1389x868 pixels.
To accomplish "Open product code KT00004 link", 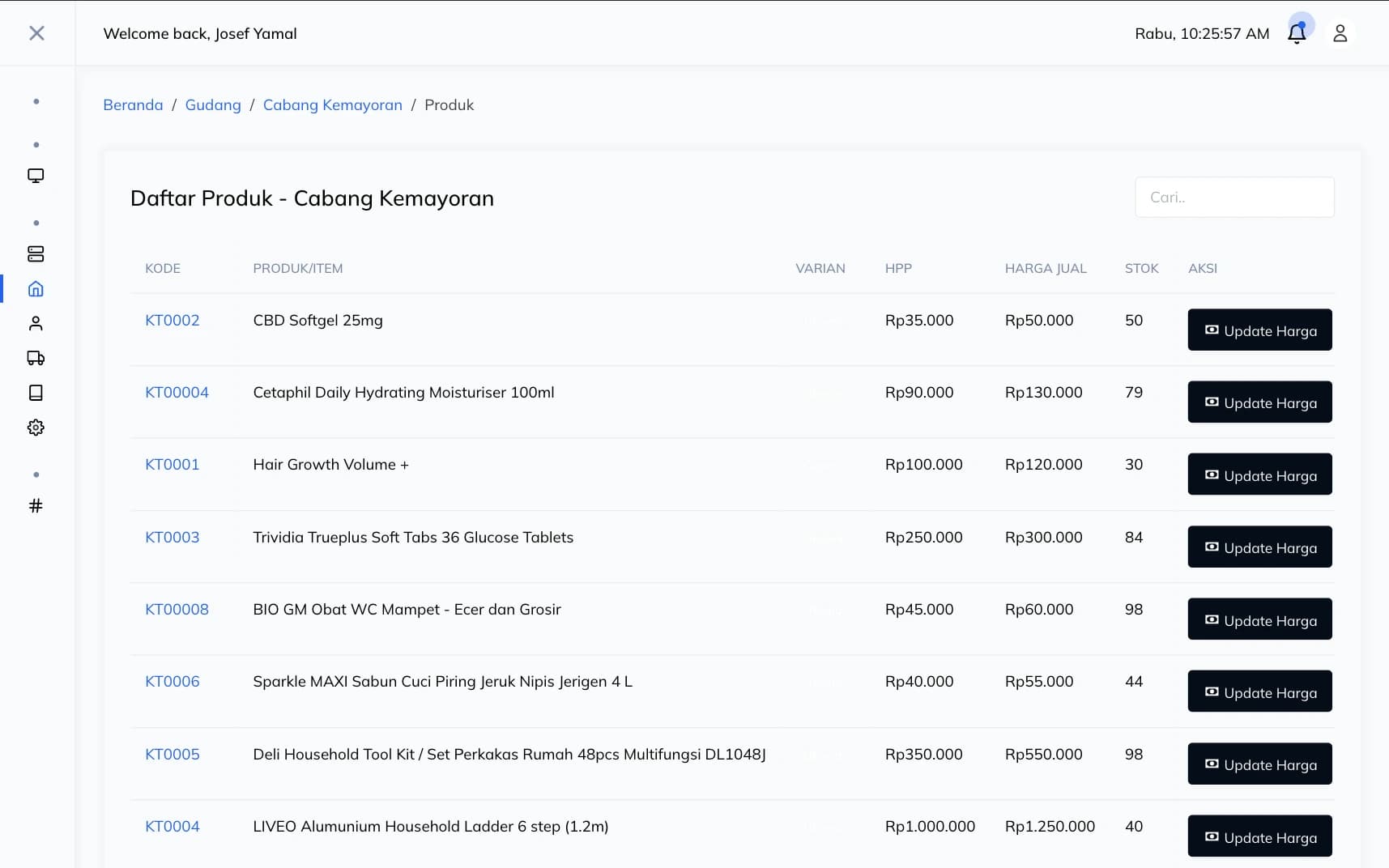I will (177, 393).
